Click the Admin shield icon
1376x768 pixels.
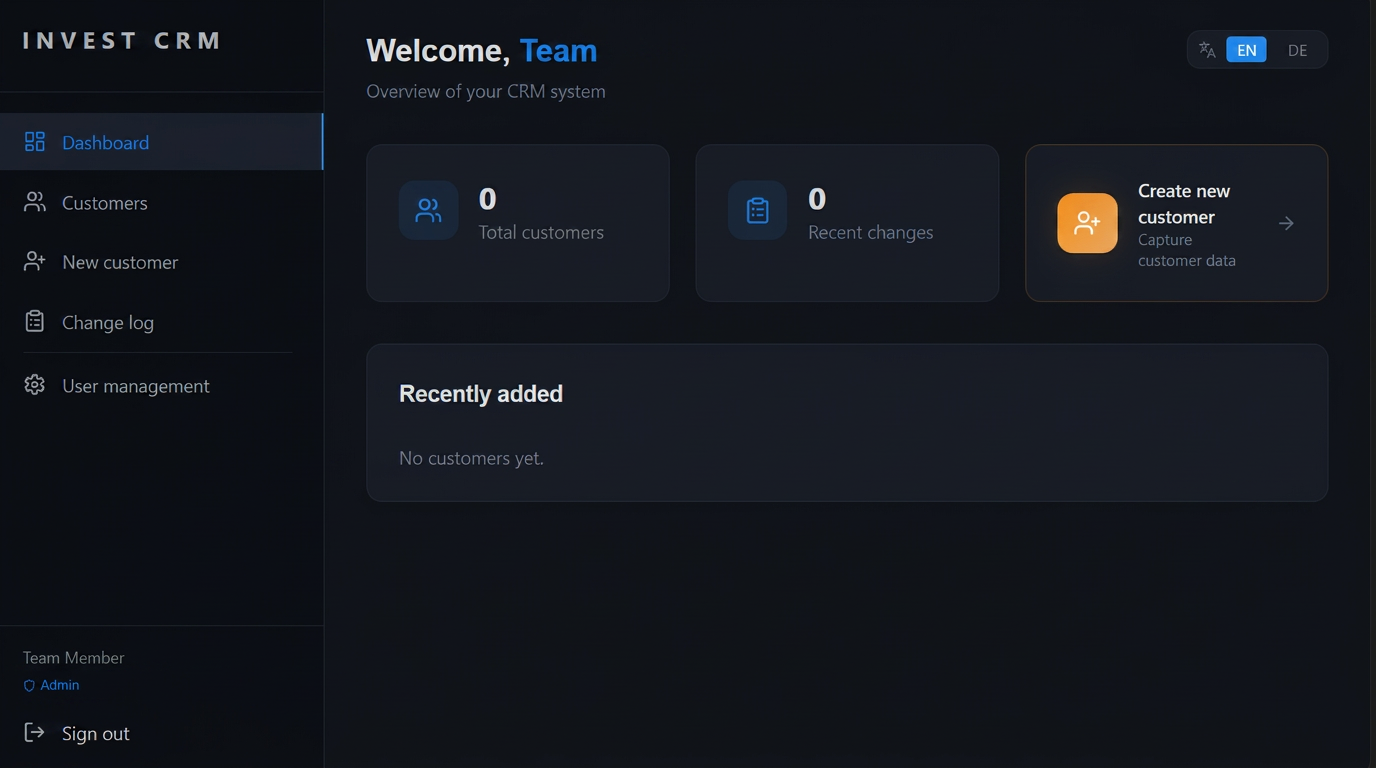pos(29,686)
